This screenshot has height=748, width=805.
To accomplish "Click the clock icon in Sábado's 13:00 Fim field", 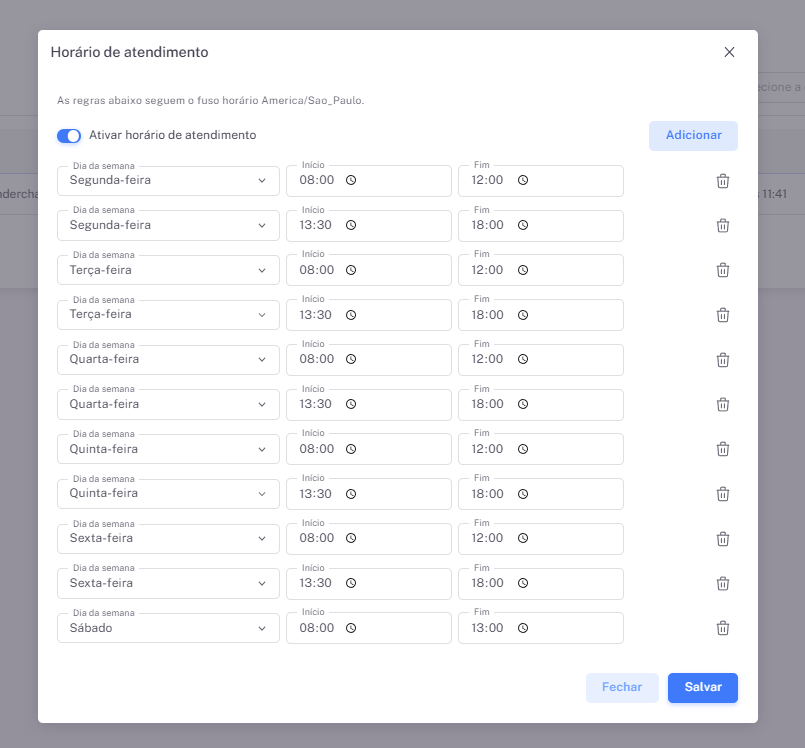I will (x=523, y=628).
